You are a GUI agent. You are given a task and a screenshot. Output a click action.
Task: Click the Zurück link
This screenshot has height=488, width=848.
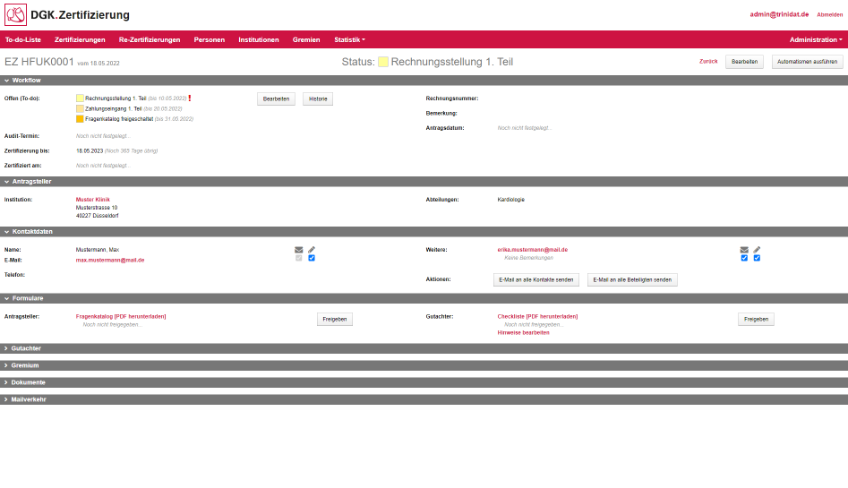coord(708,62)
